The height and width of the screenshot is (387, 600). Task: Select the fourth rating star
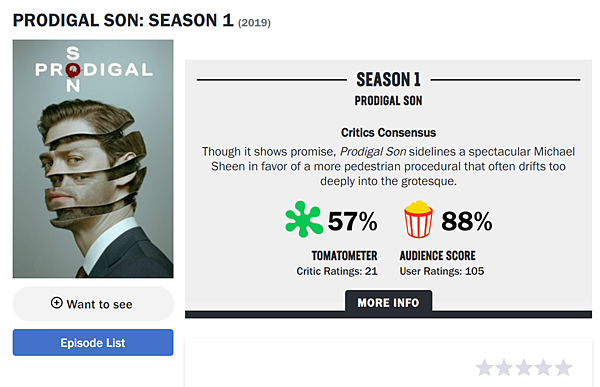(x=544, y=367)
